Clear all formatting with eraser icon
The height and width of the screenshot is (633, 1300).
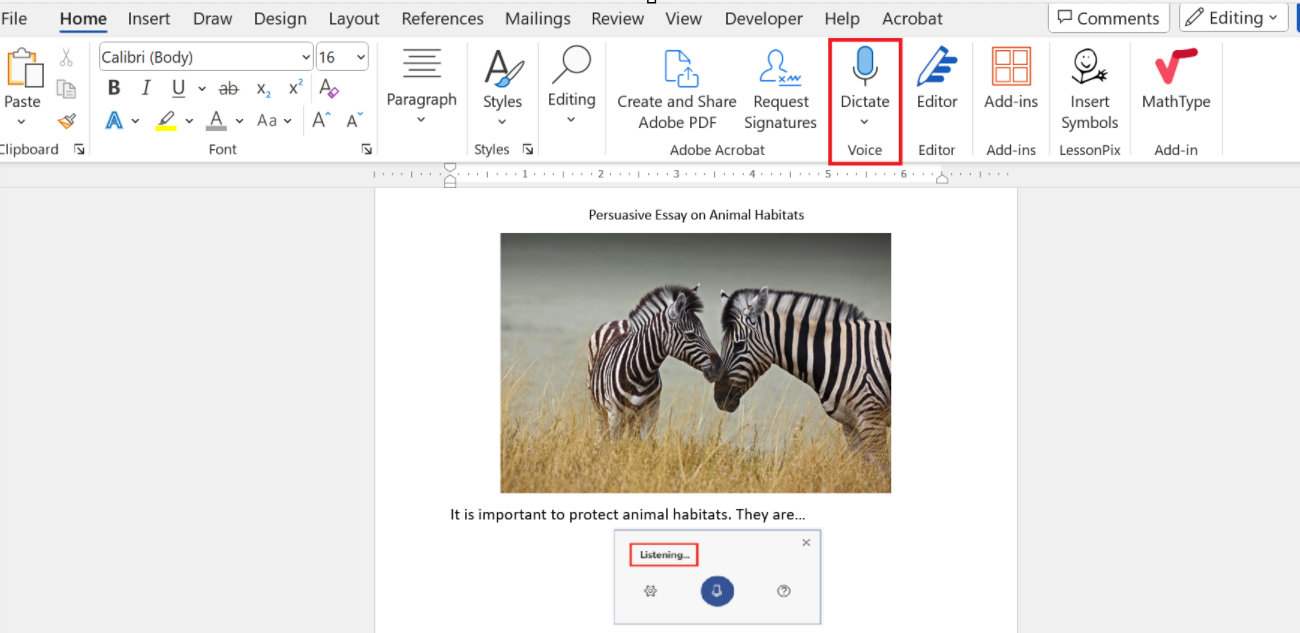click(x=329, y=88)
